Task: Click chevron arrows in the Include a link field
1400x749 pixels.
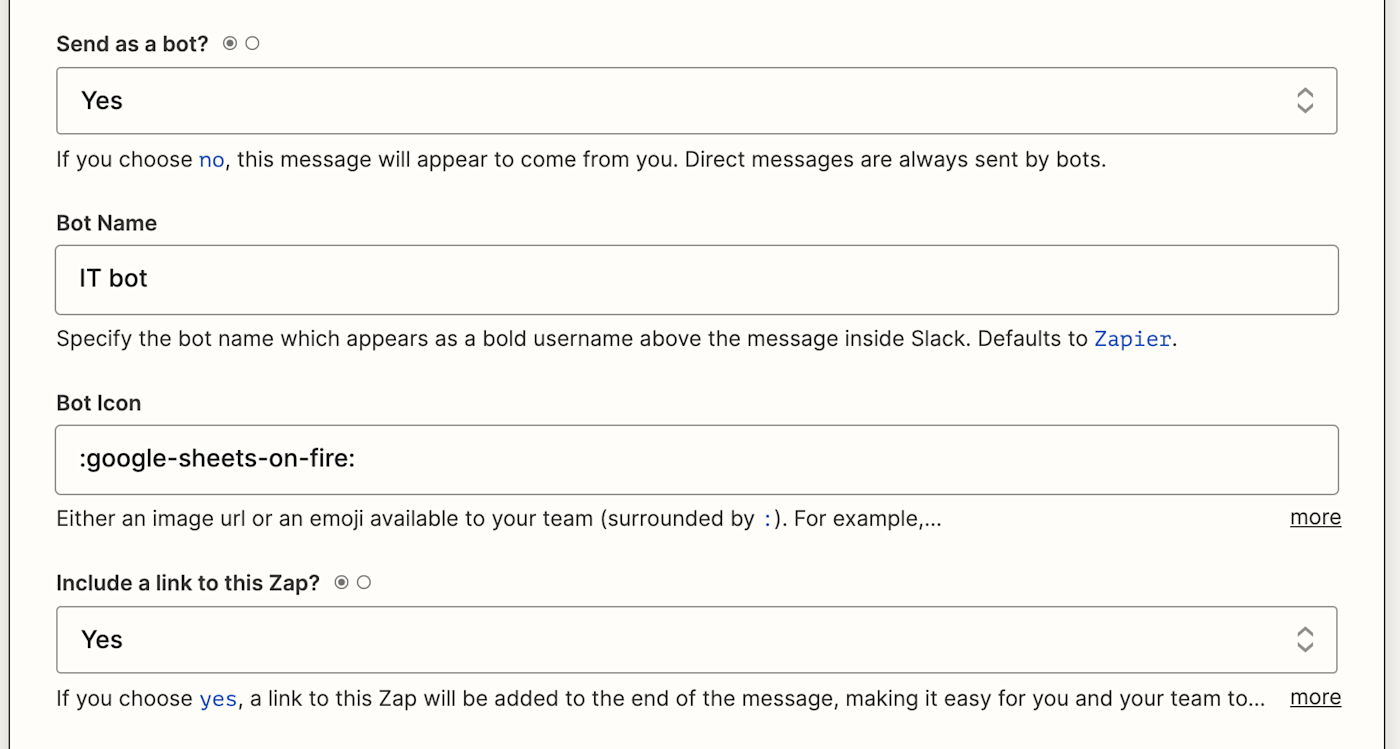Action: [x=1305, y=640]
